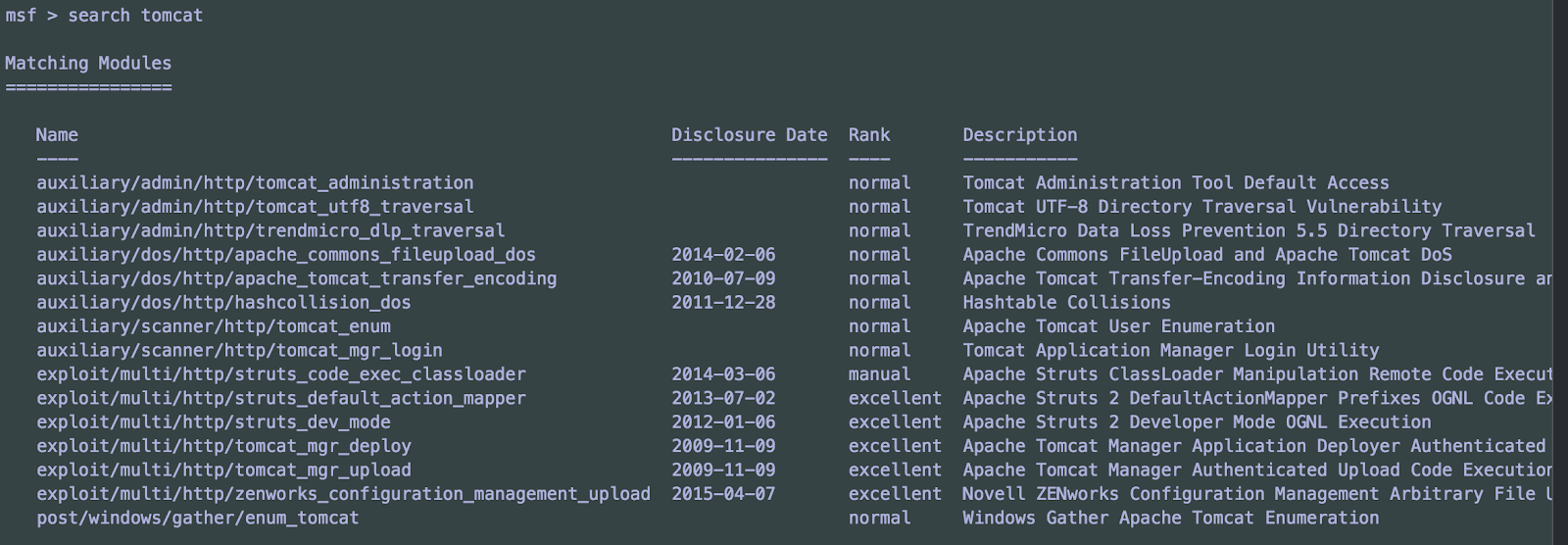Screen dimensions: 1568x545
Task: Select post/windows/gather/enum_tomcat module name
Action: (x=198, y=518)
